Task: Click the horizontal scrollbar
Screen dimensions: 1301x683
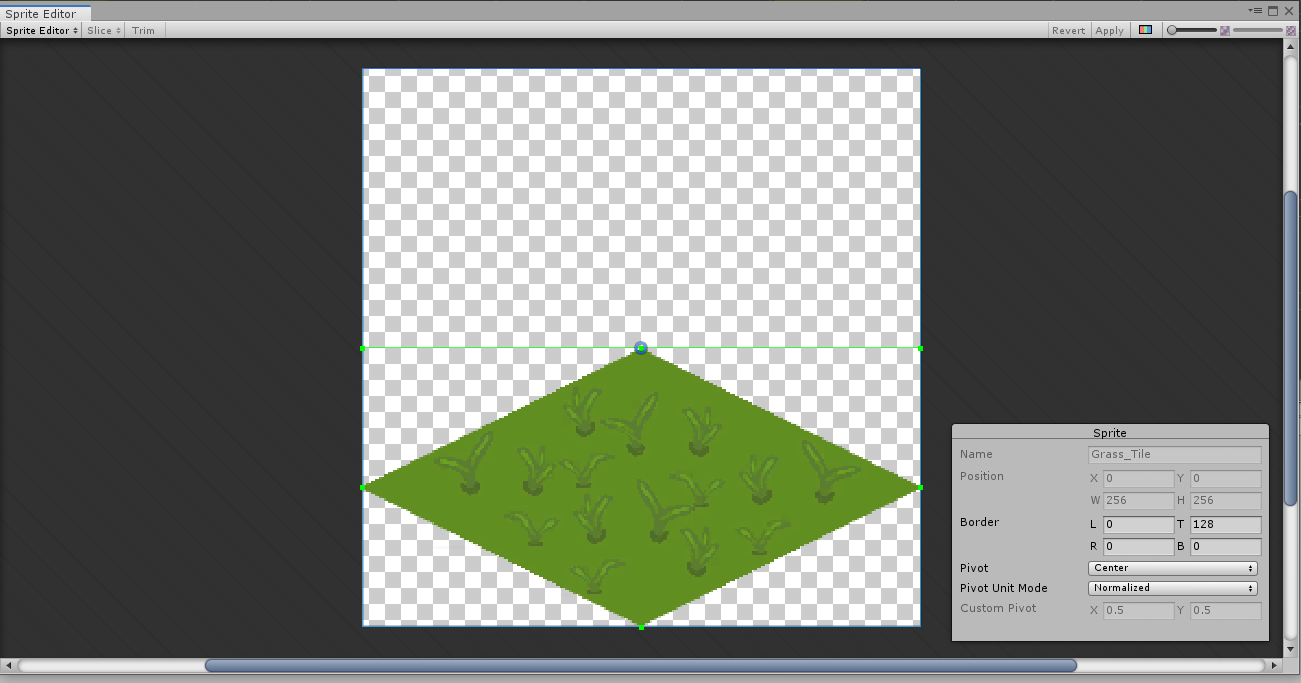Action: (x=640, y=665)
